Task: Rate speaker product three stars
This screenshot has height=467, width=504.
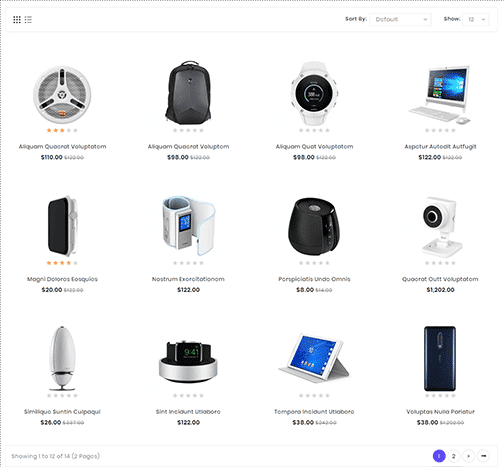Action: point(62,130)
